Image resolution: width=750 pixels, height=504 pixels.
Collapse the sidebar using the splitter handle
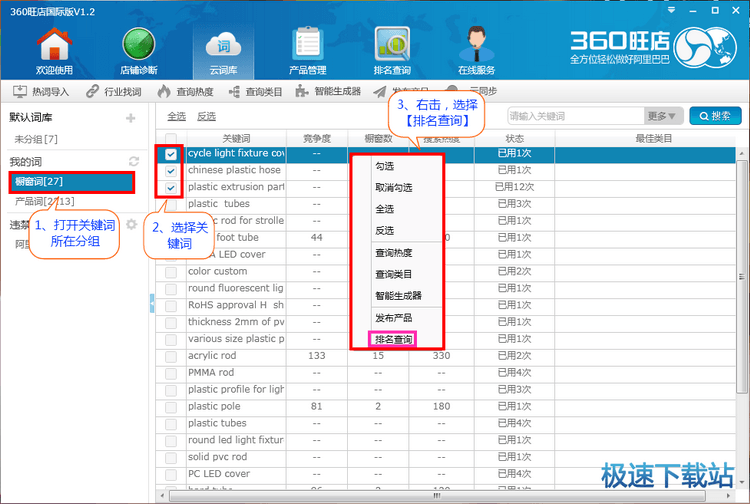point(152,303)
